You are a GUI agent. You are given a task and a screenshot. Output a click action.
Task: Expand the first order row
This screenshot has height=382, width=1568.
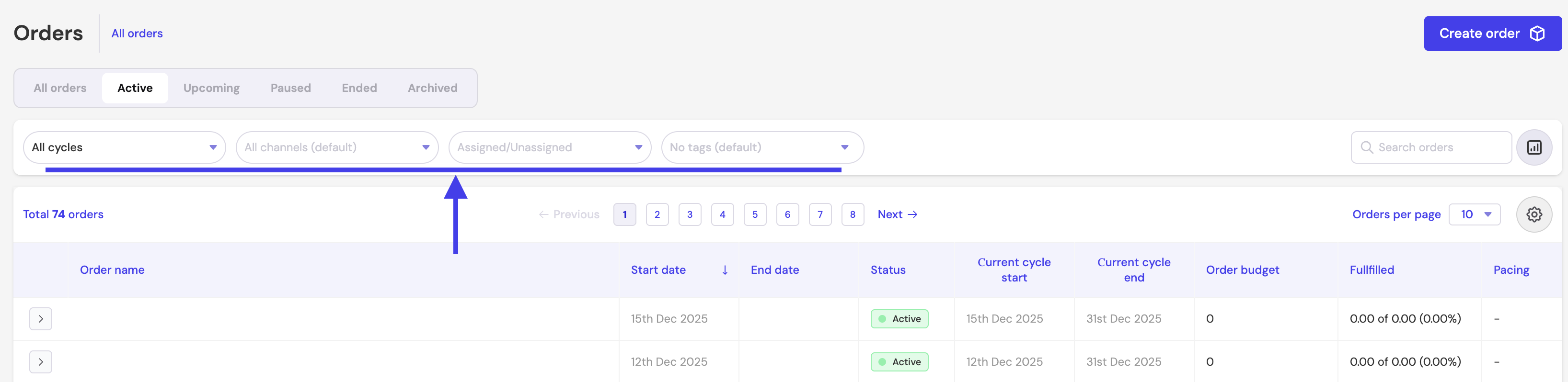[41, 319]
